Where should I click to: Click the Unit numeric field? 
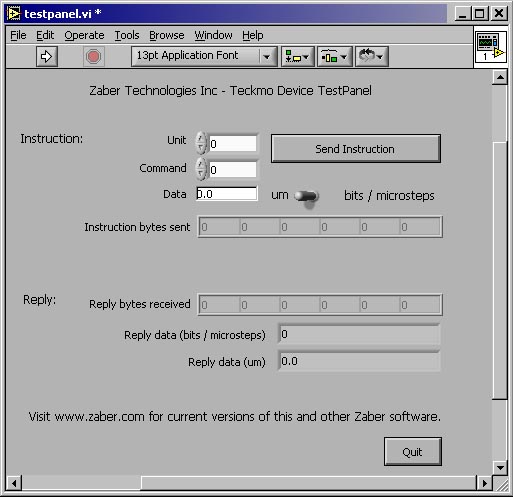point(233,144)
